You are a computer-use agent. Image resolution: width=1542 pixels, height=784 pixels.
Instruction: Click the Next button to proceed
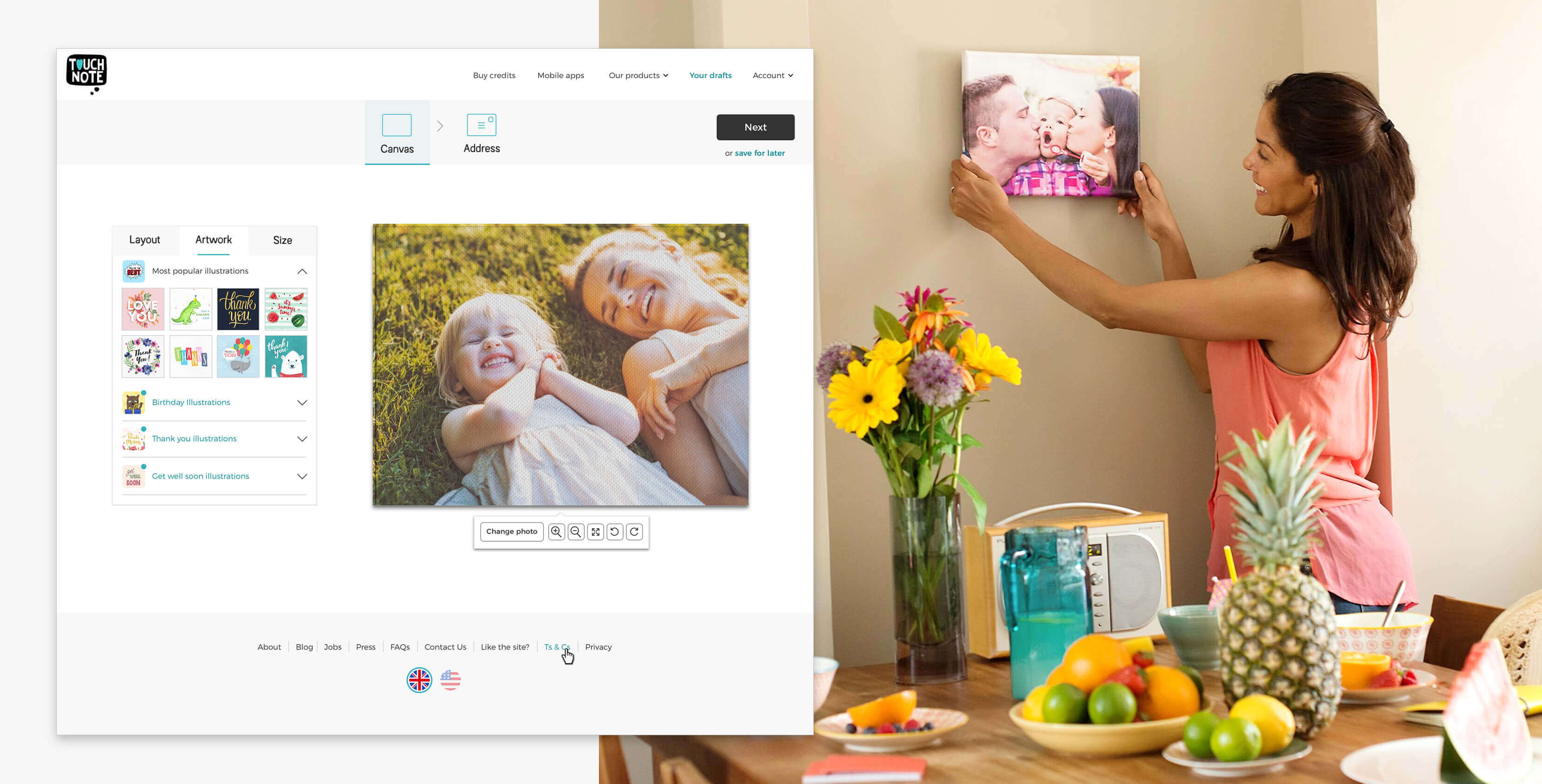(x=755, y=127)
